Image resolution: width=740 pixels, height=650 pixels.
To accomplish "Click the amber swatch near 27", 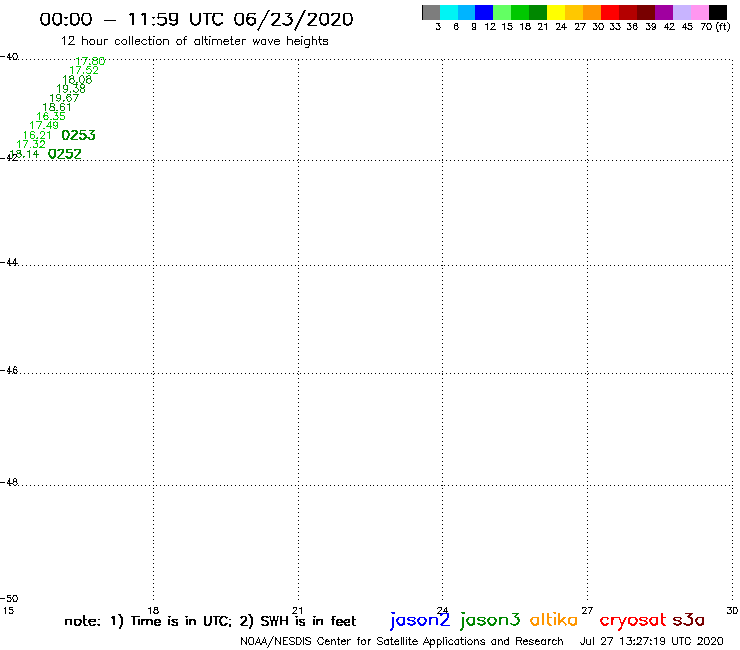I will pos(574,12).
